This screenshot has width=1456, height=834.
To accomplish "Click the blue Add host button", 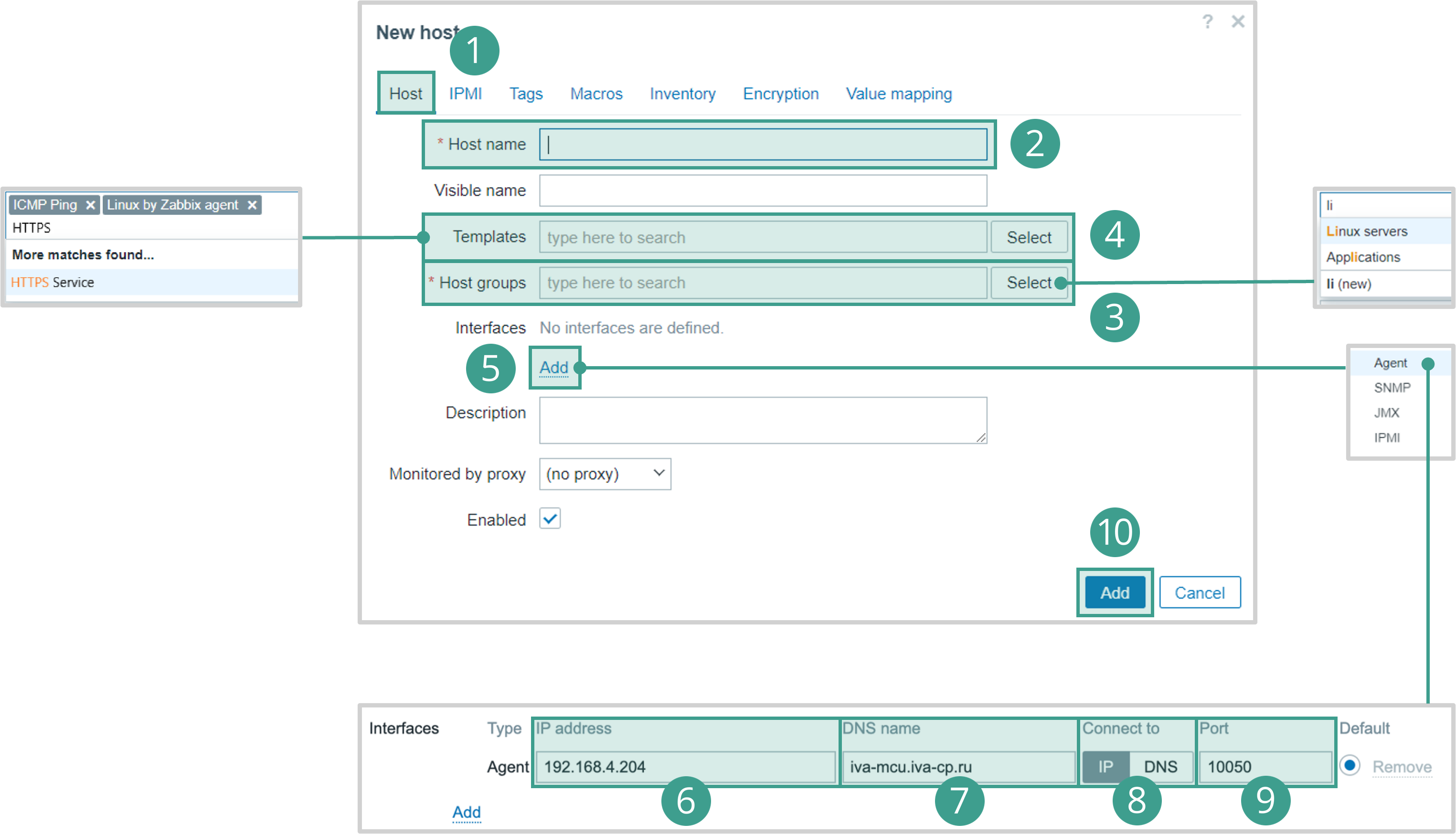I will coord(1114,592).
